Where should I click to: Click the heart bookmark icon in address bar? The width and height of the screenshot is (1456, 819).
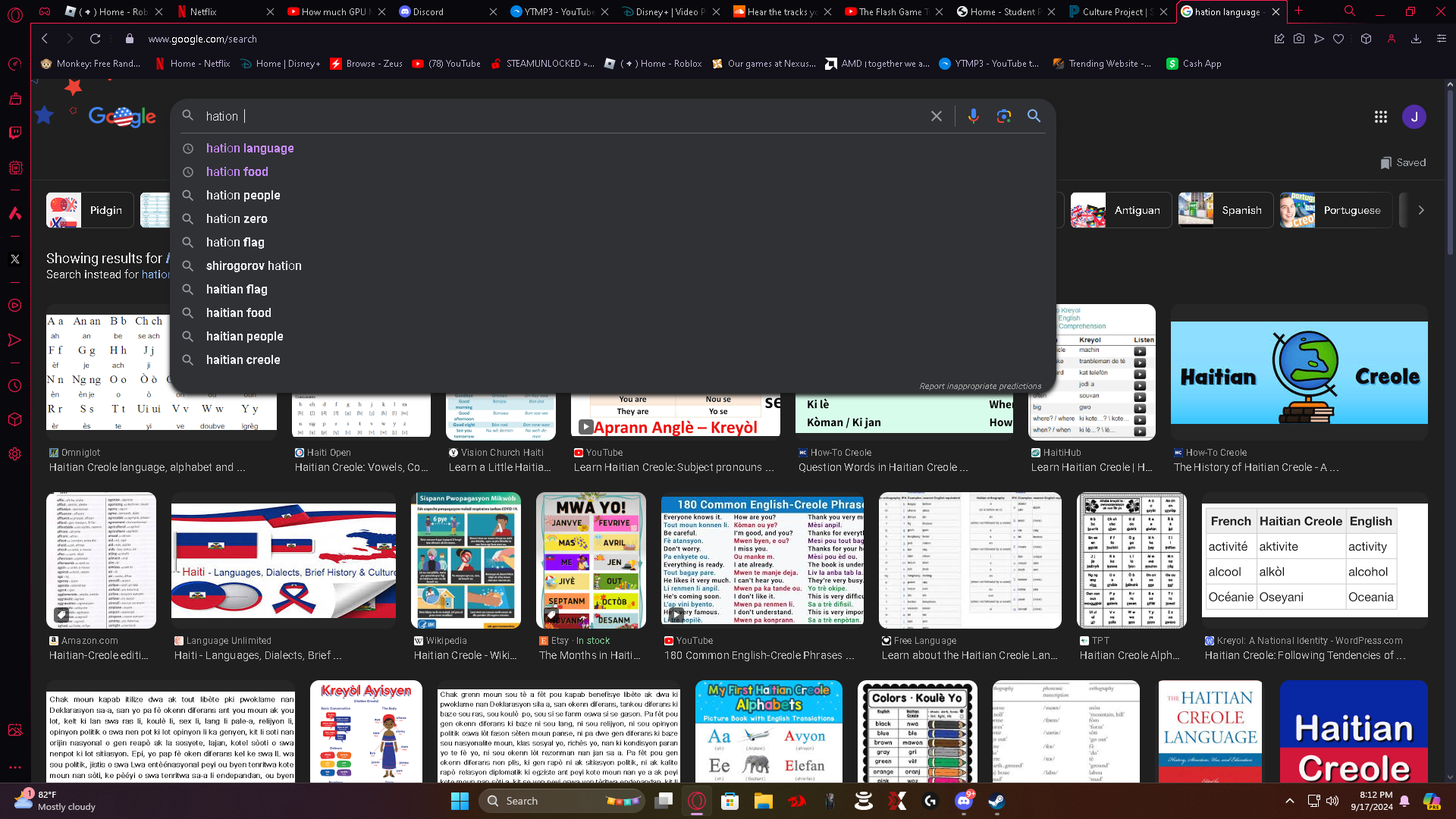pos(1338,39)
